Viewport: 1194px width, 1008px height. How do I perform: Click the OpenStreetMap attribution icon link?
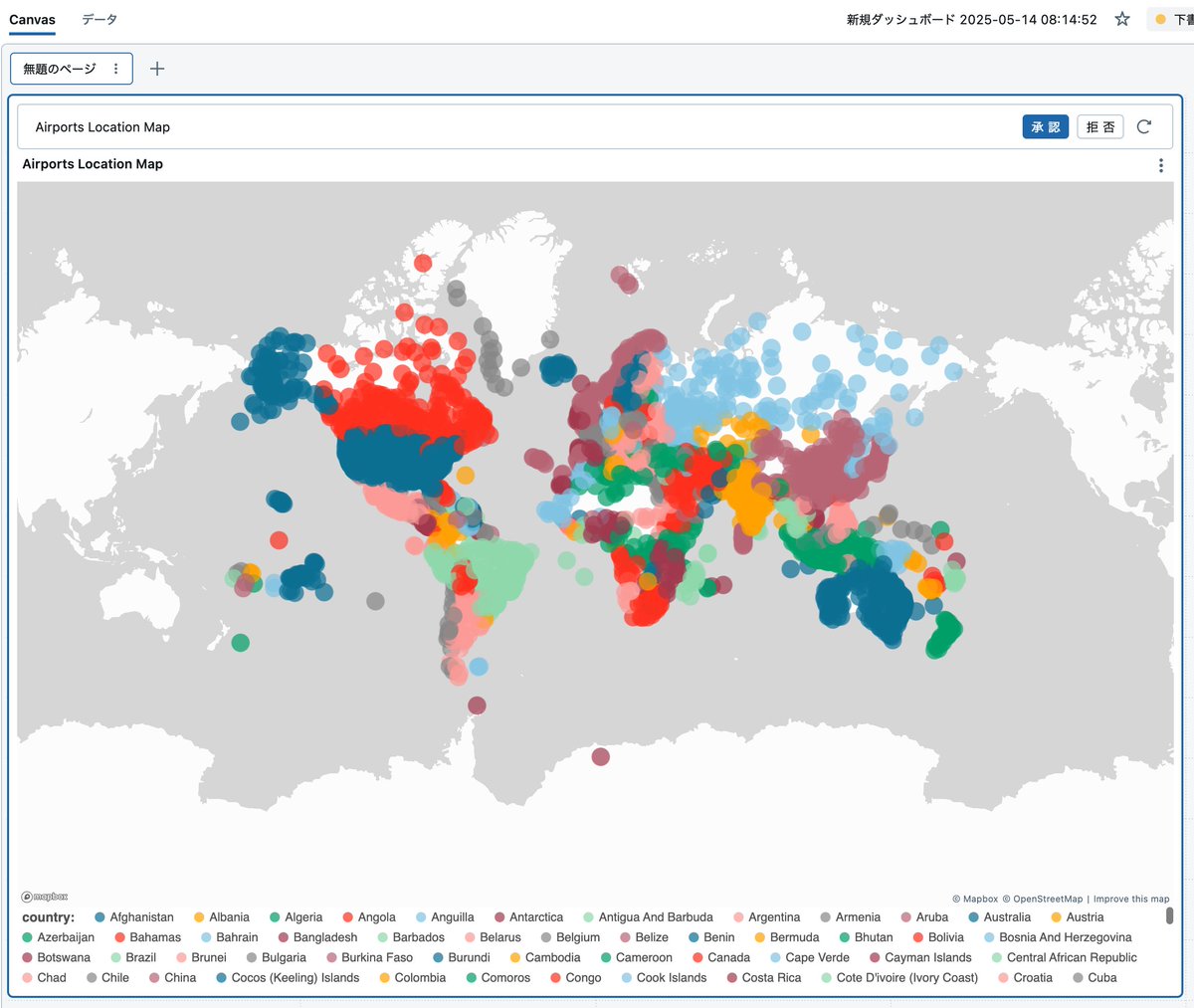1005,898
